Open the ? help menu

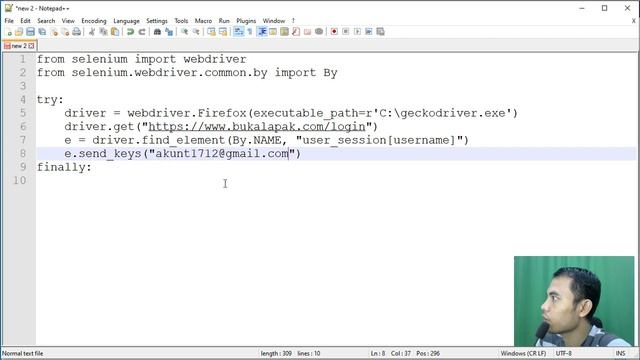(293, 21)
